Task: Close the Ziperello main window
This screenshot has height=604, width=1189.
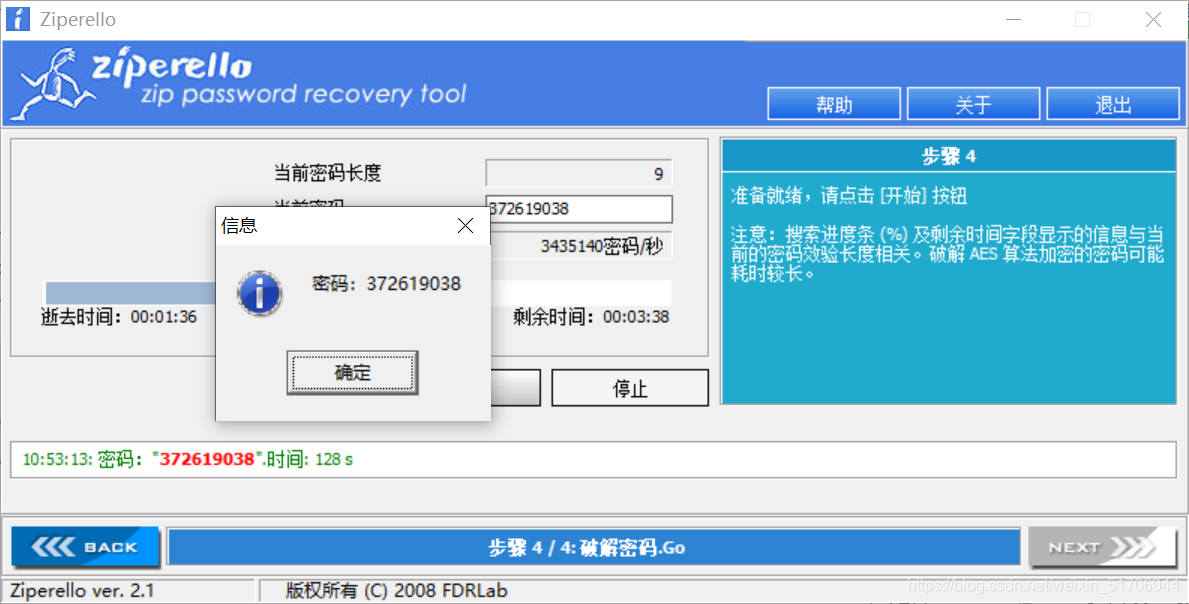Action: pyautogui.click(x=1153, y=20)
